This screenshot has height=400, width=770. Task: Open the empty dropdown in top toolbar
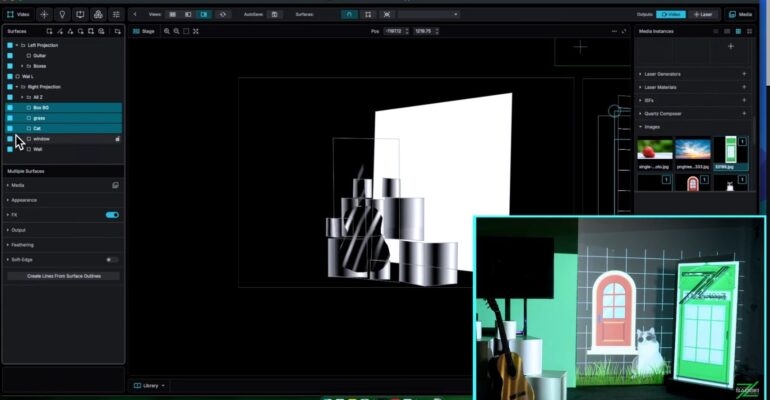tap(429, 14)
